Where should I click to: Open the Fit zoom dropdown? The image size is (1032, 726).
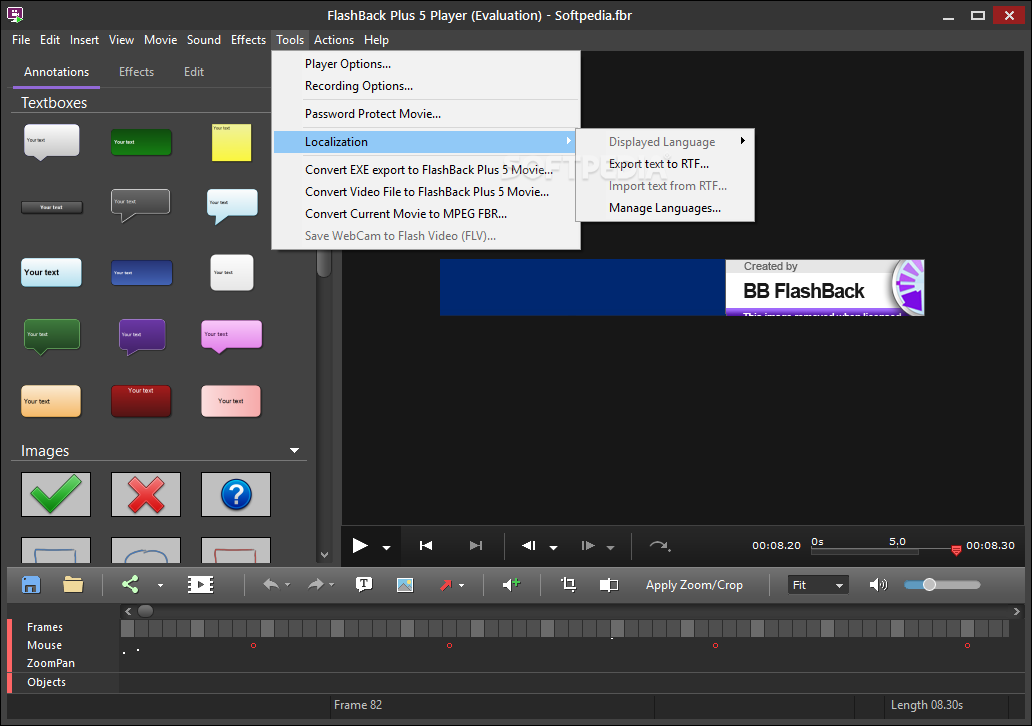[818, 584]
